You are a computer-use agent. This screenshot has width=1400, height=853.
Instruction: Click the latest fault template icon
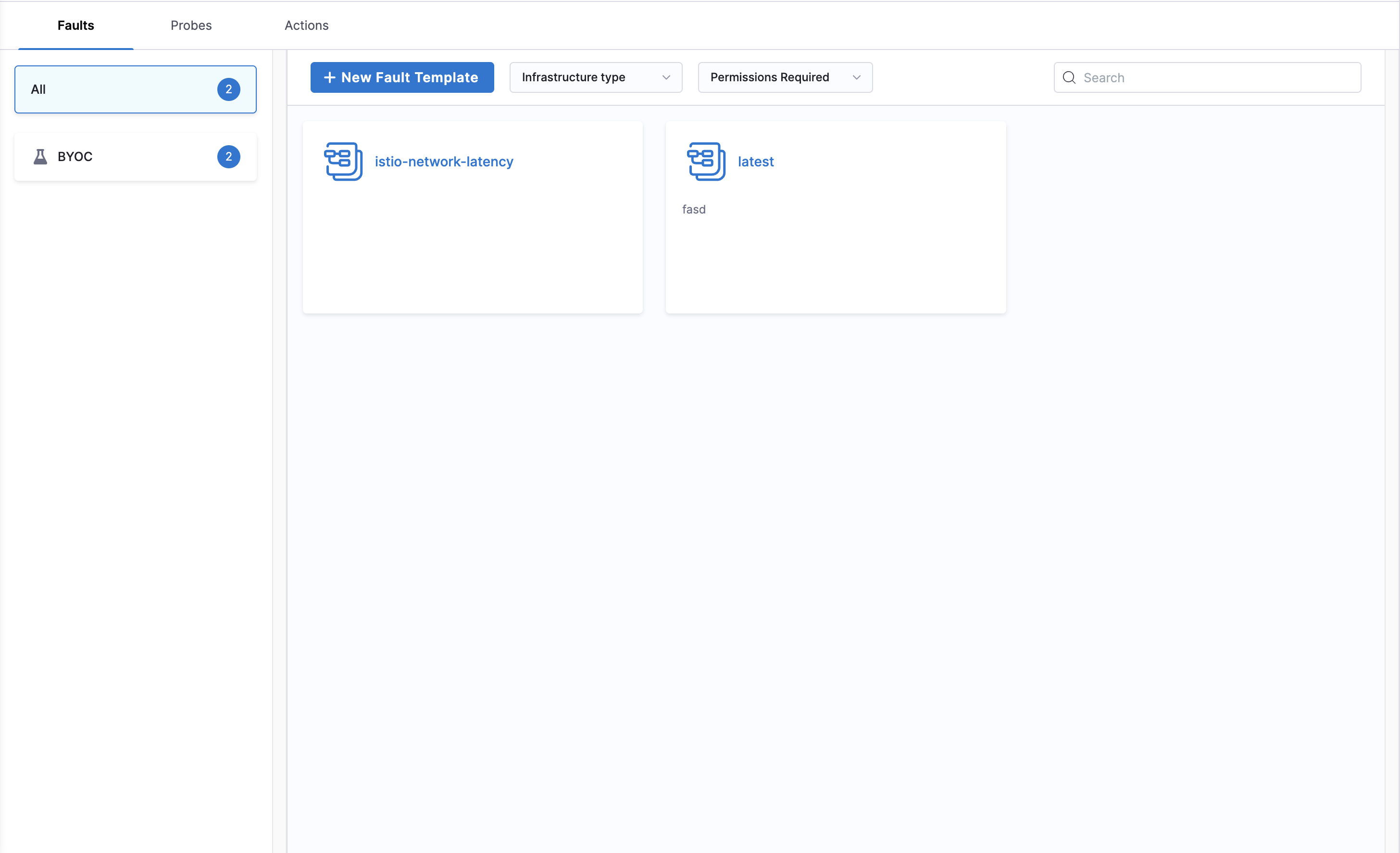[x=706, y=162]
